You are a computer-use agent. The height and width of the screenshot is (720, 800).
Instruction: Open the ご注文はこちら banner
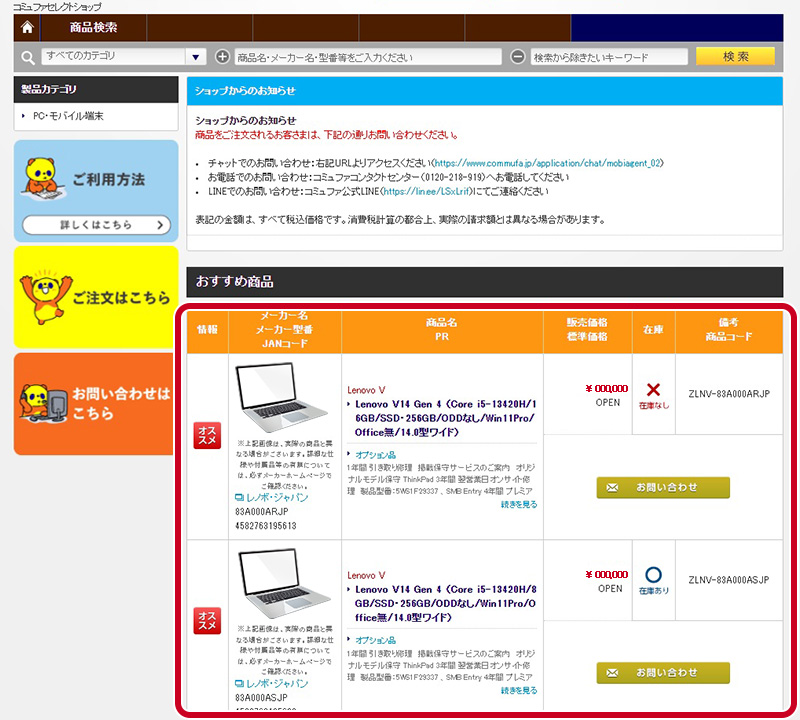tap(96, 297)
